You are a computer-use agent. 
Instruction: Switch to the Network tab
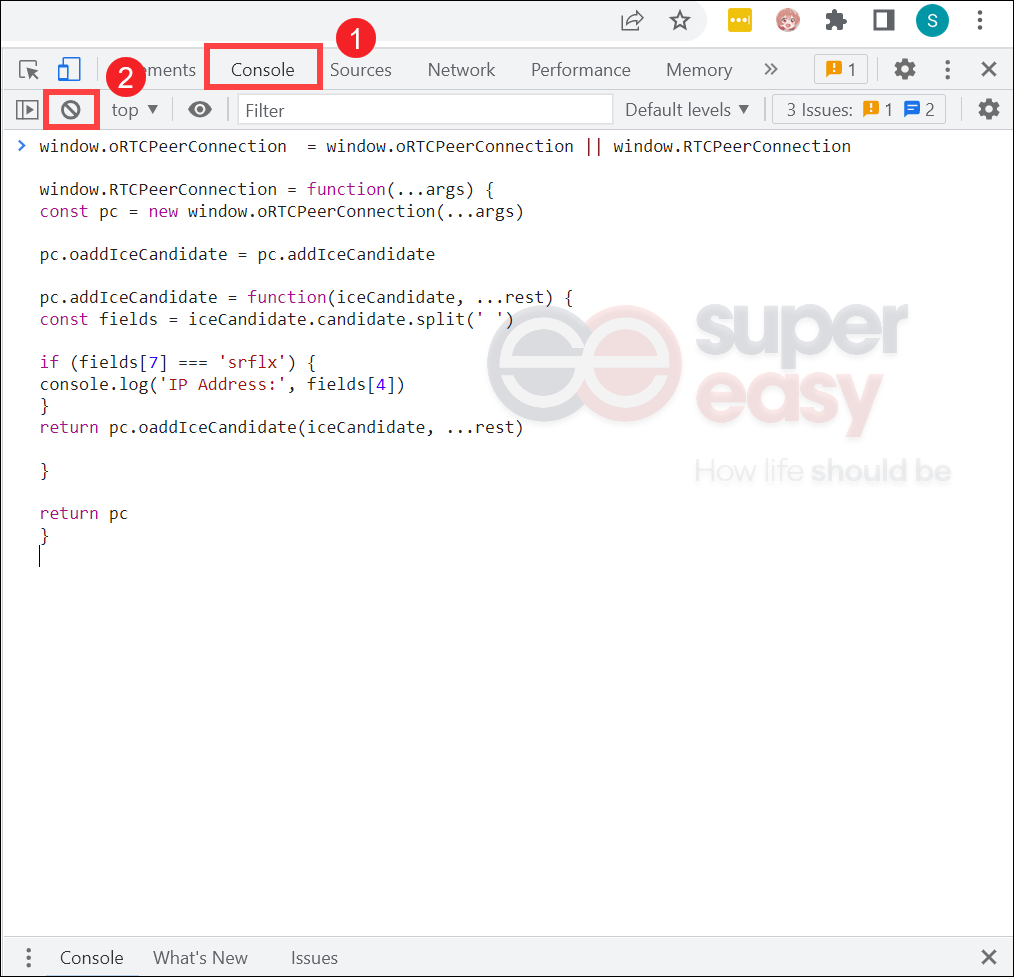click(461, 70)
